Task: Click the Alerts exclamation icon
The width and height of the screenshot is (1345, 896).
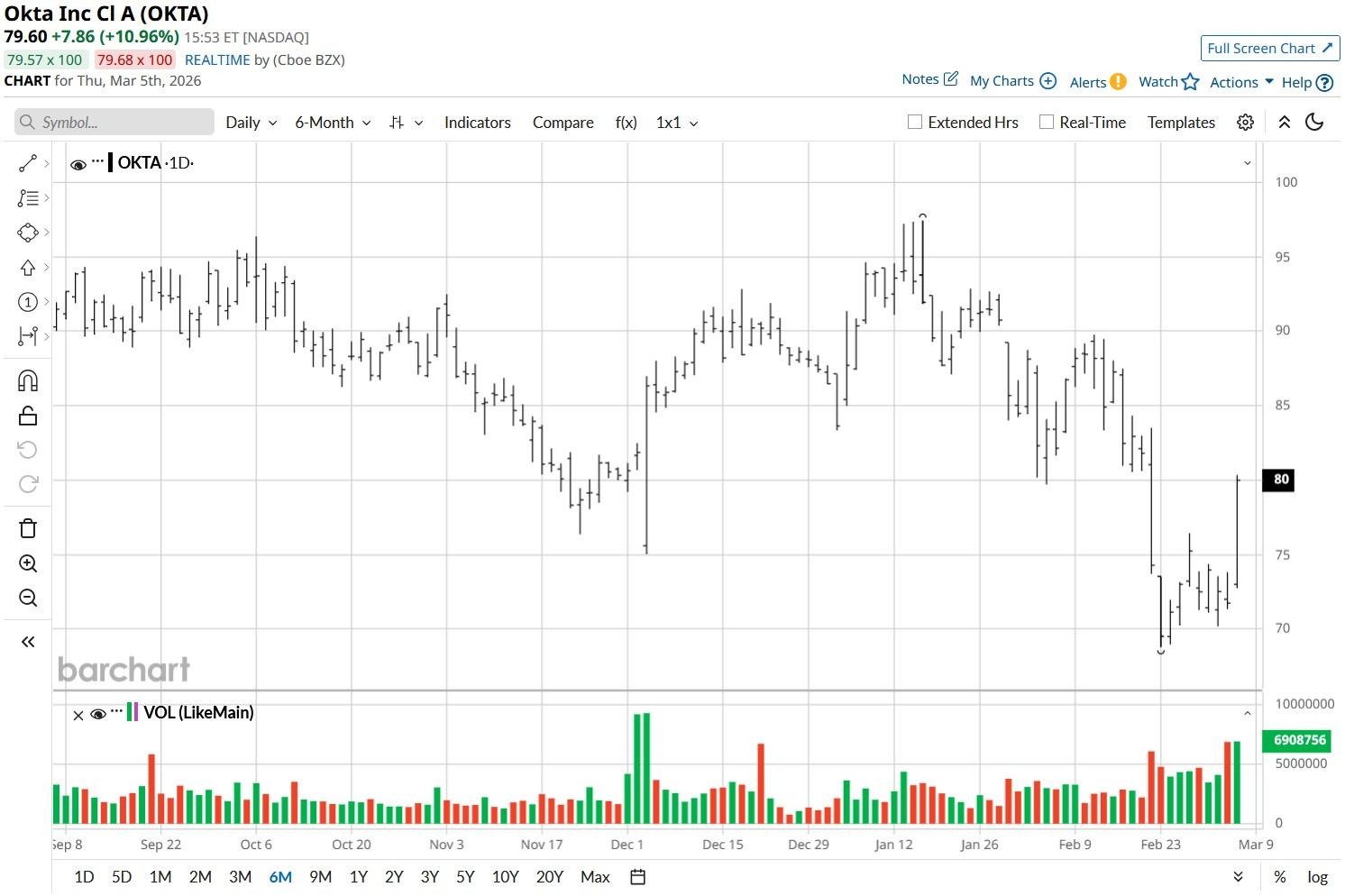Action: pos(1118,81)
